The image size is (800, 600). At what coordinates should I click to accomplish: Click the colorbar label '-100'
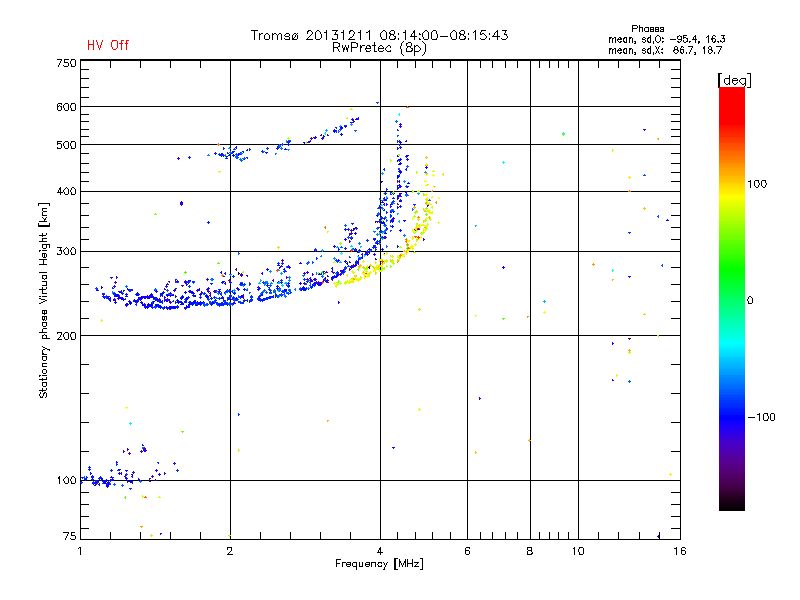762,417
